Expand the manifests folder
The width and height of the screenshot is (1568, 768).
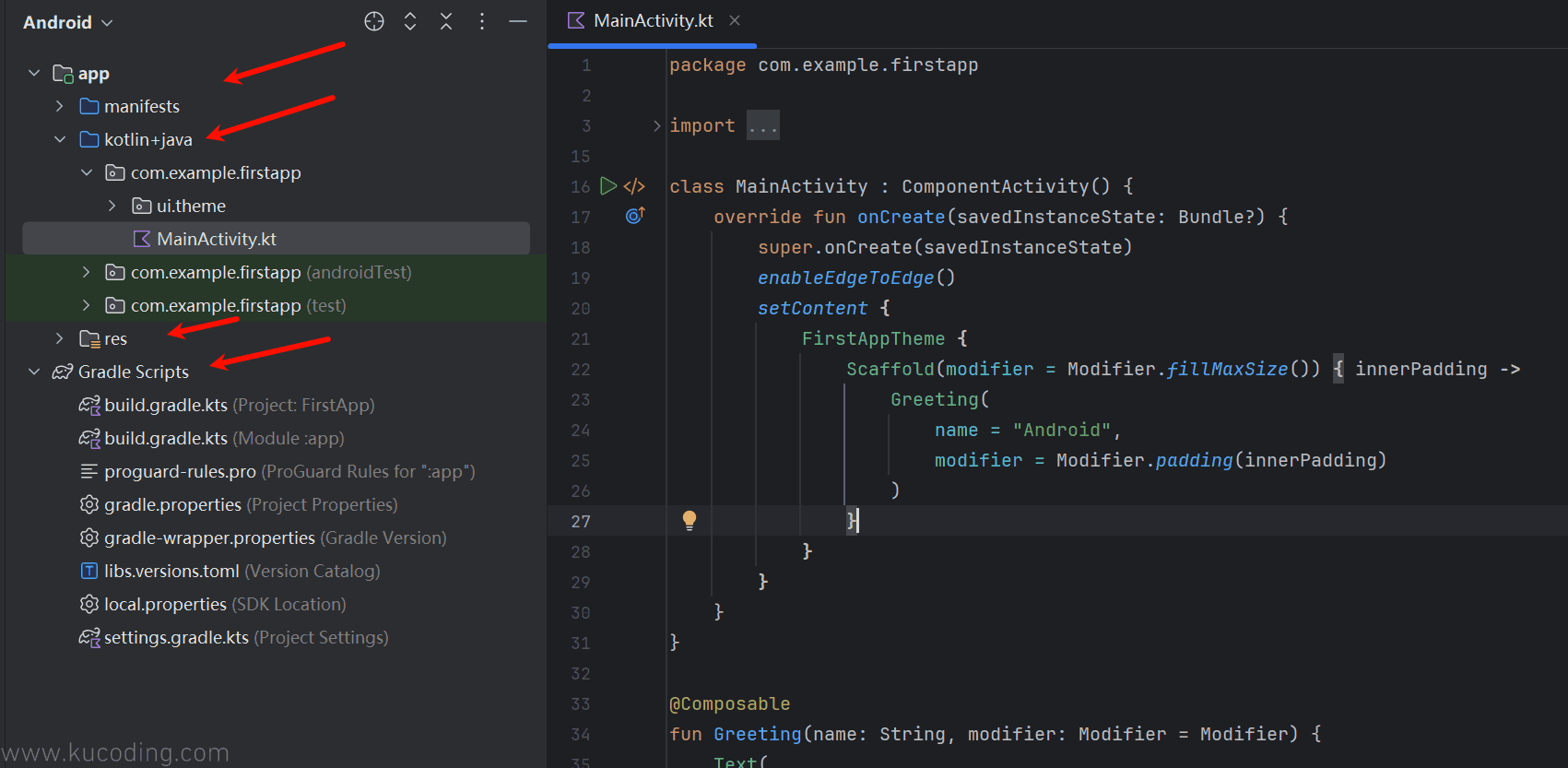pyautogui.click(x=60, y=106)
